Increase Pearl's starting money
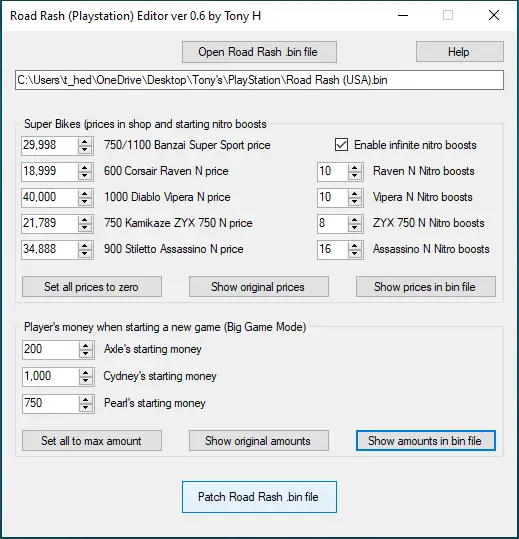 click(x=86, y=399)
